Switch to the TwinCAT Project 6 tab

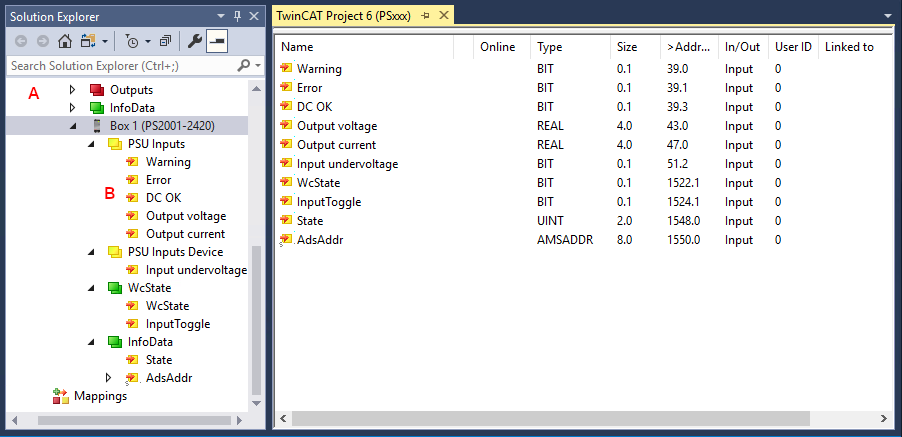pyautogui.click(x=345, y=15)
